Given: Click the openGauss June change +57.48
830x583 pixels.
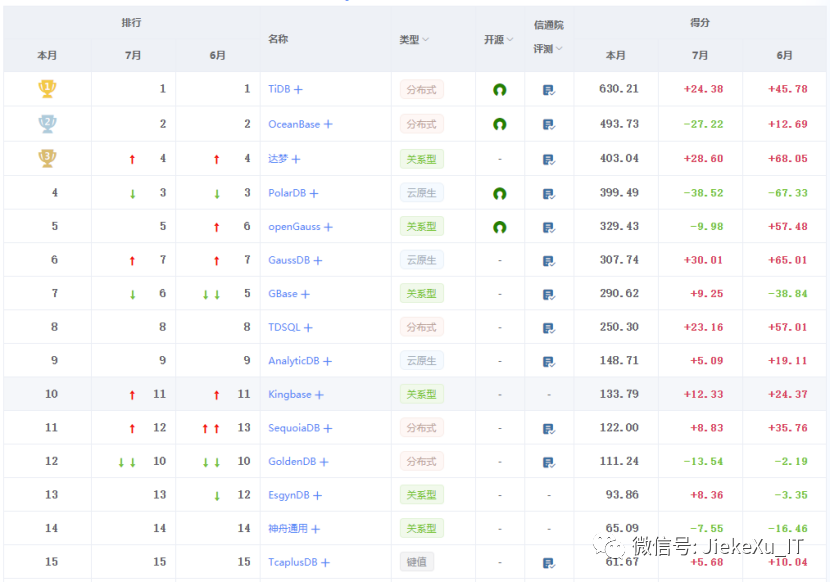Looking at the screenshot, I should click(x=788, y=226).
